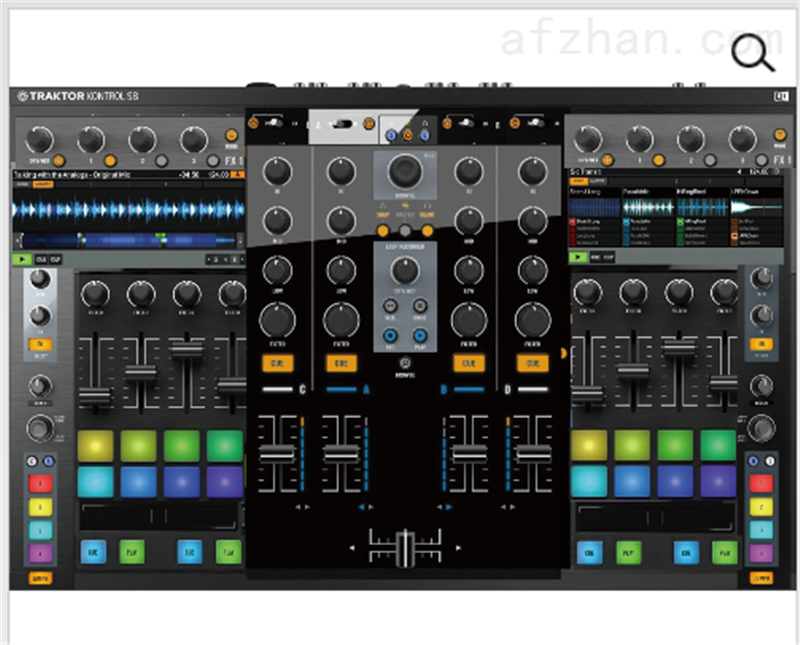The height and width of the screenshot is (645, 800).
Task: Select the left deck yellow mode button
Action: (x=40, y=507)
